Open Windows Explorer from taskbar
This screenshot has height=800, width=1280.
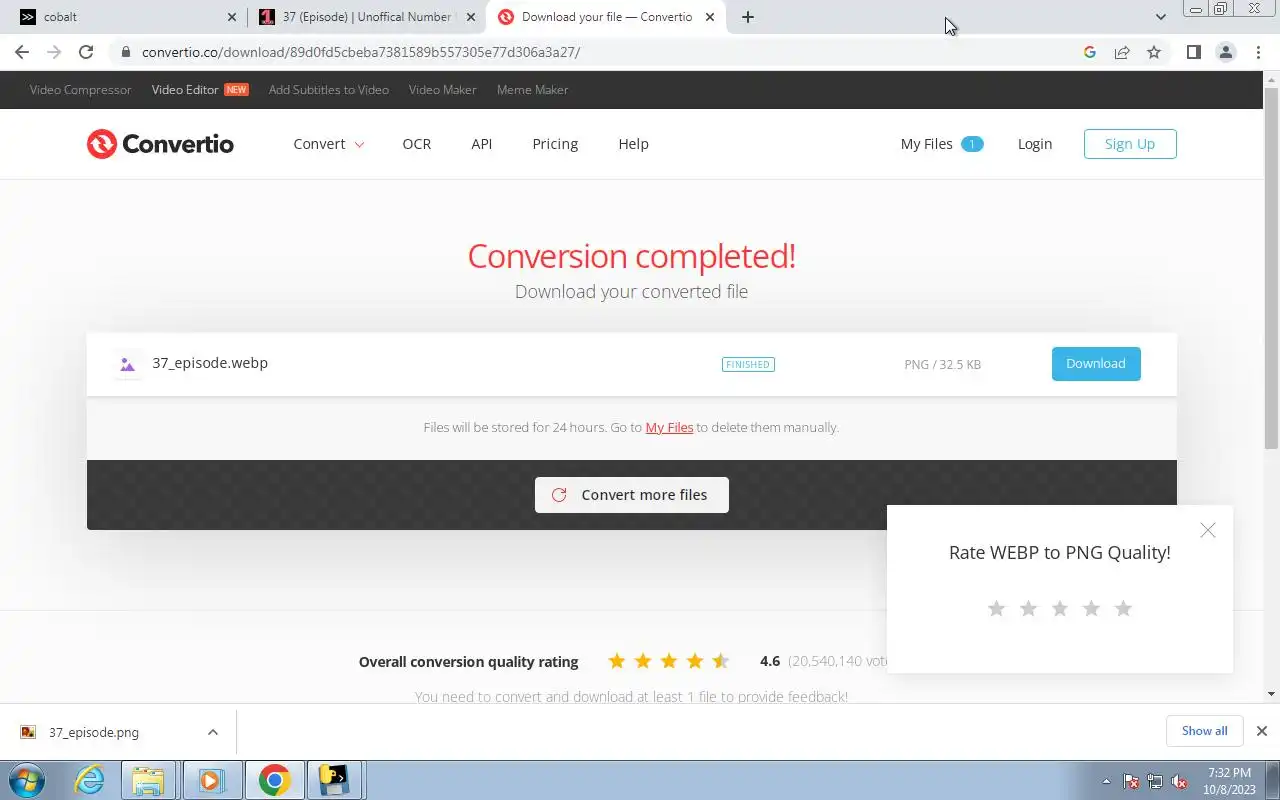click(x=148, y=780)
